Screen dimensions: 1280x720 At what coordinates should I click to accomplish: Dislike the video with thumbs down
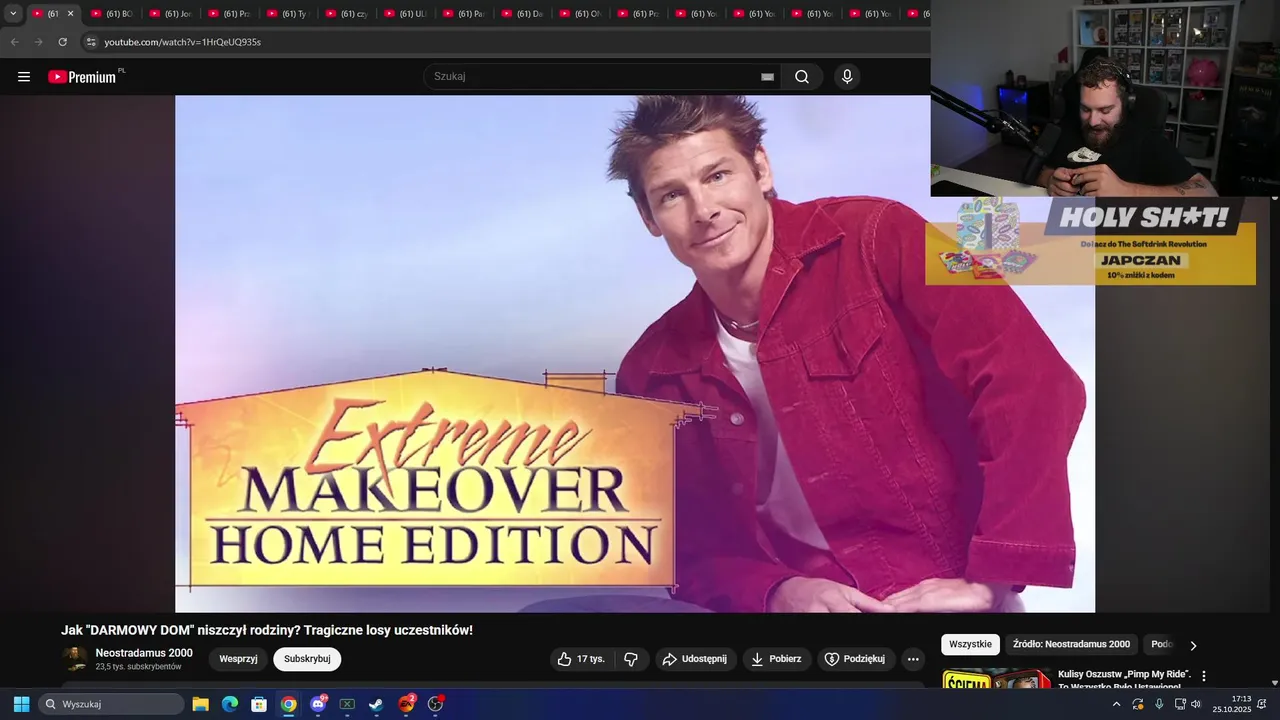click(631, 659)
